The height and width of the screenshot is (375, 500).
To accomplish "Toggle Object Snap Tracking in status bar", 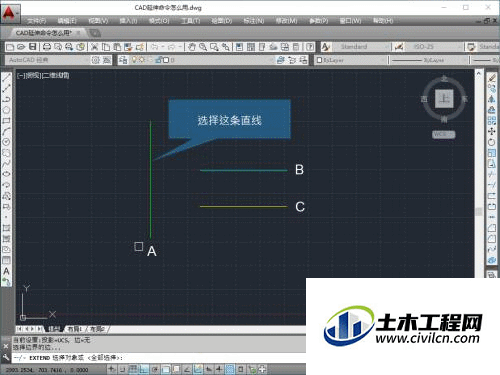I will tap(187, 369).
